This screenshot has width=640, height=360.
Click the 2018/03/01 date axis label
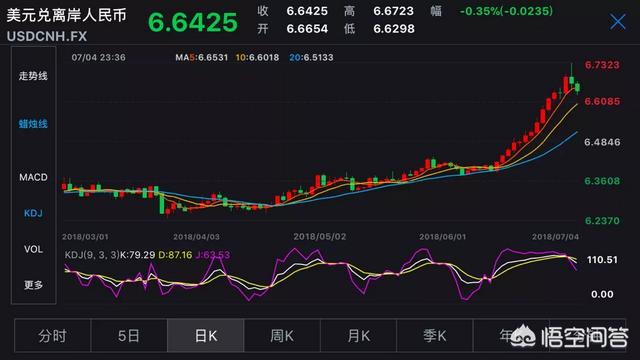click(85, 237)
